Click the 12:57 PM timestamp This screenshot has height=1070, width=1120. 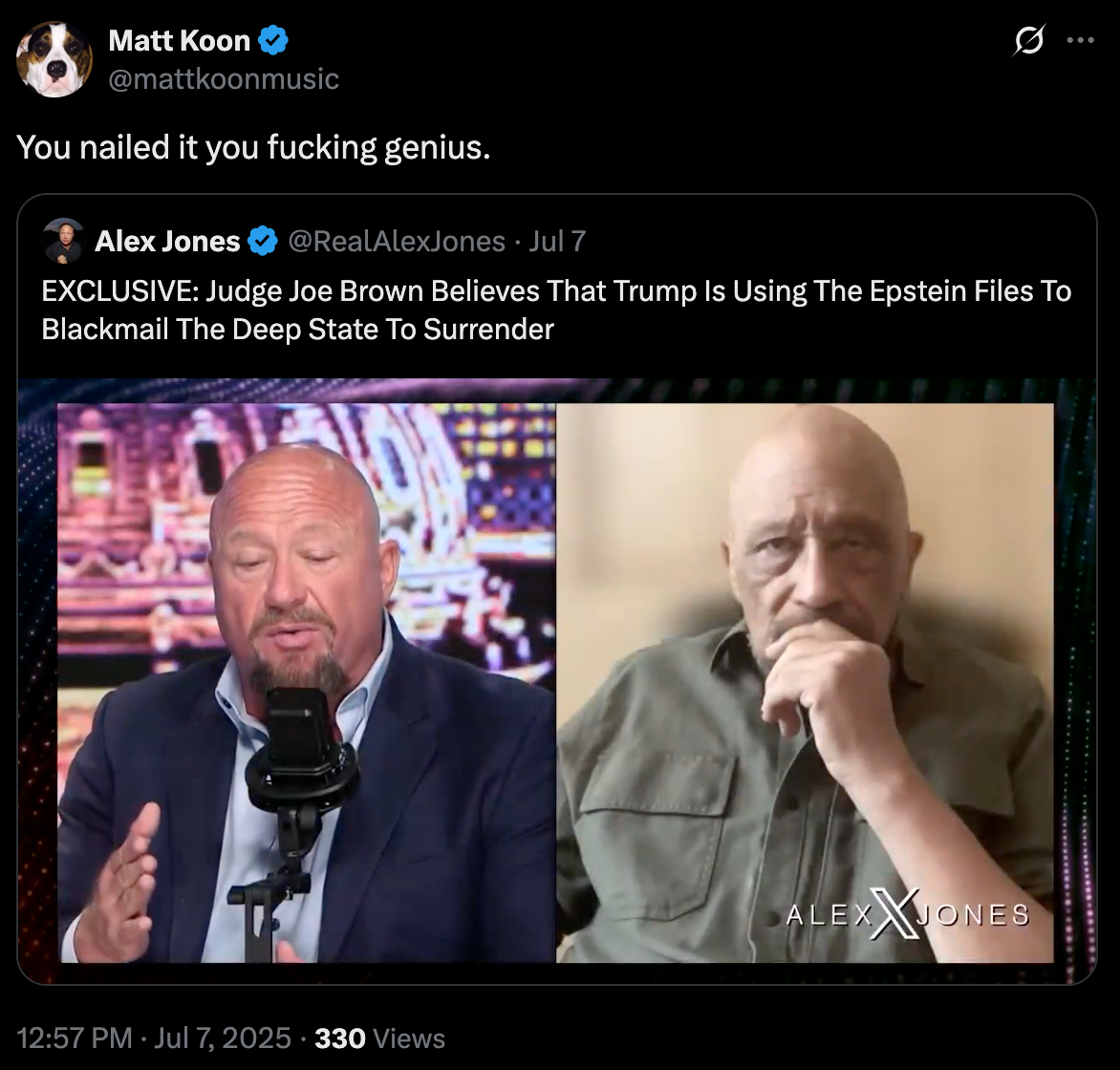point(75,1038)
